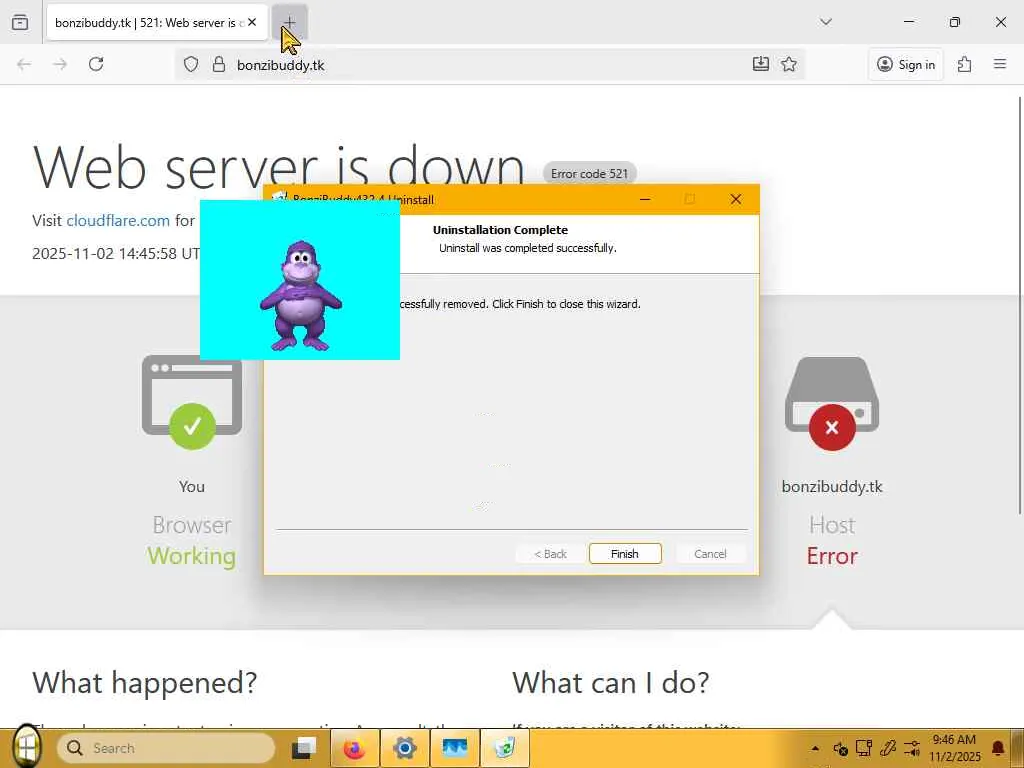Open the extensions puzzle menu

pyautogui.click(x=965, y=64)
